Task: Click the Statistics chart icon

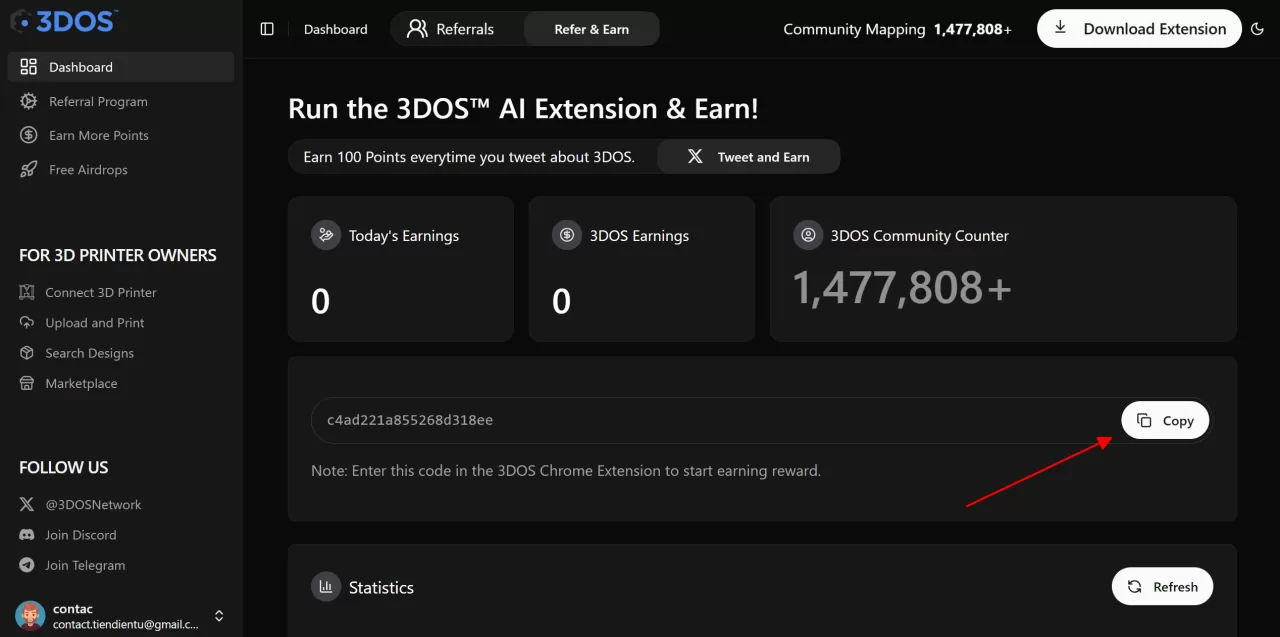Action: (x=326, y=587)
